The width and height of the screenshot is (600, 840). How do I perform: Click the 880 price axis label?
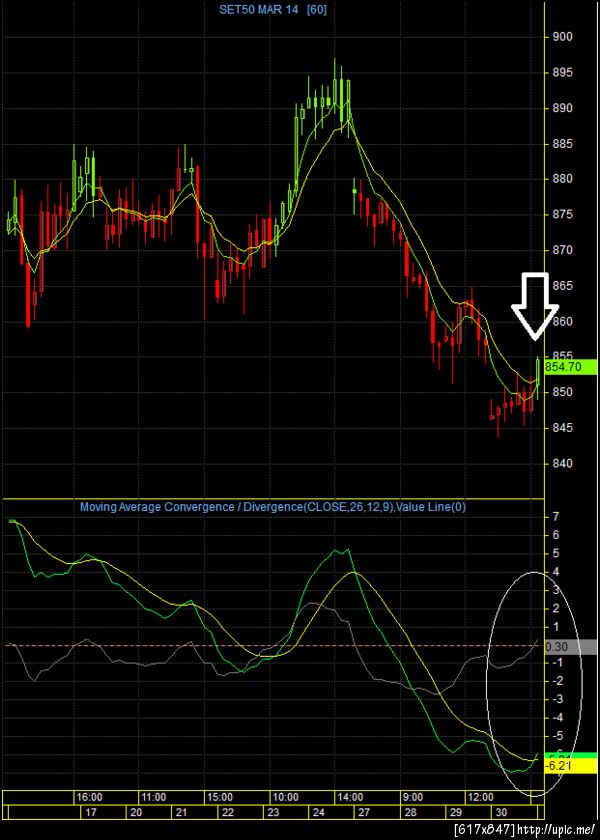[x=562, y=179]
